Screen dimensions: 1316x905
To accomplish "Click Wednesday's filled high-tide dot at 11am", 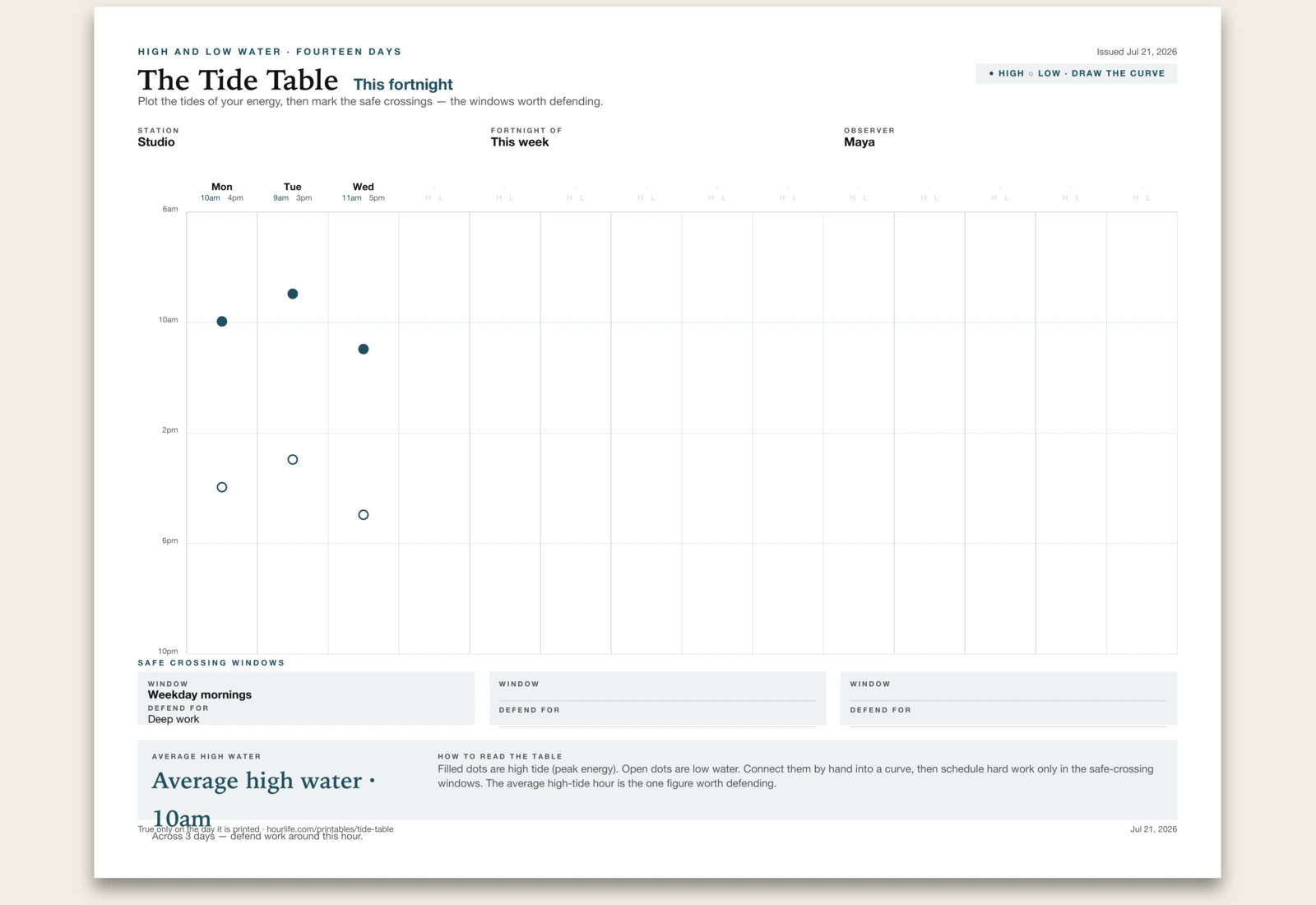I will [364, 350].
